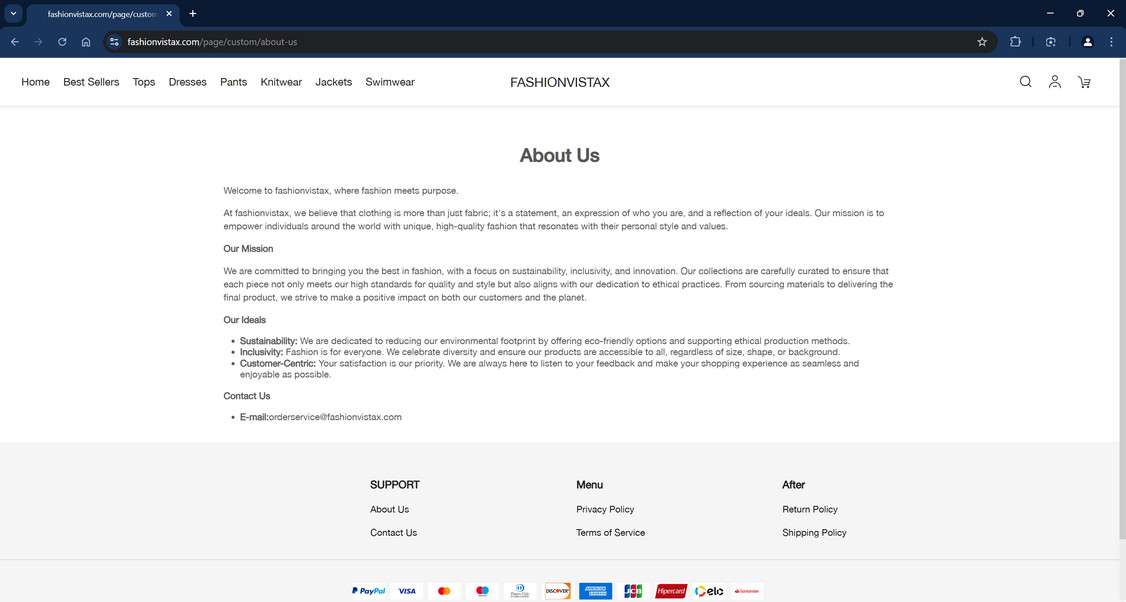The image size is (1126, 602).
Task: Click the Maestro payment logo
Action: (x=482, y=591)
